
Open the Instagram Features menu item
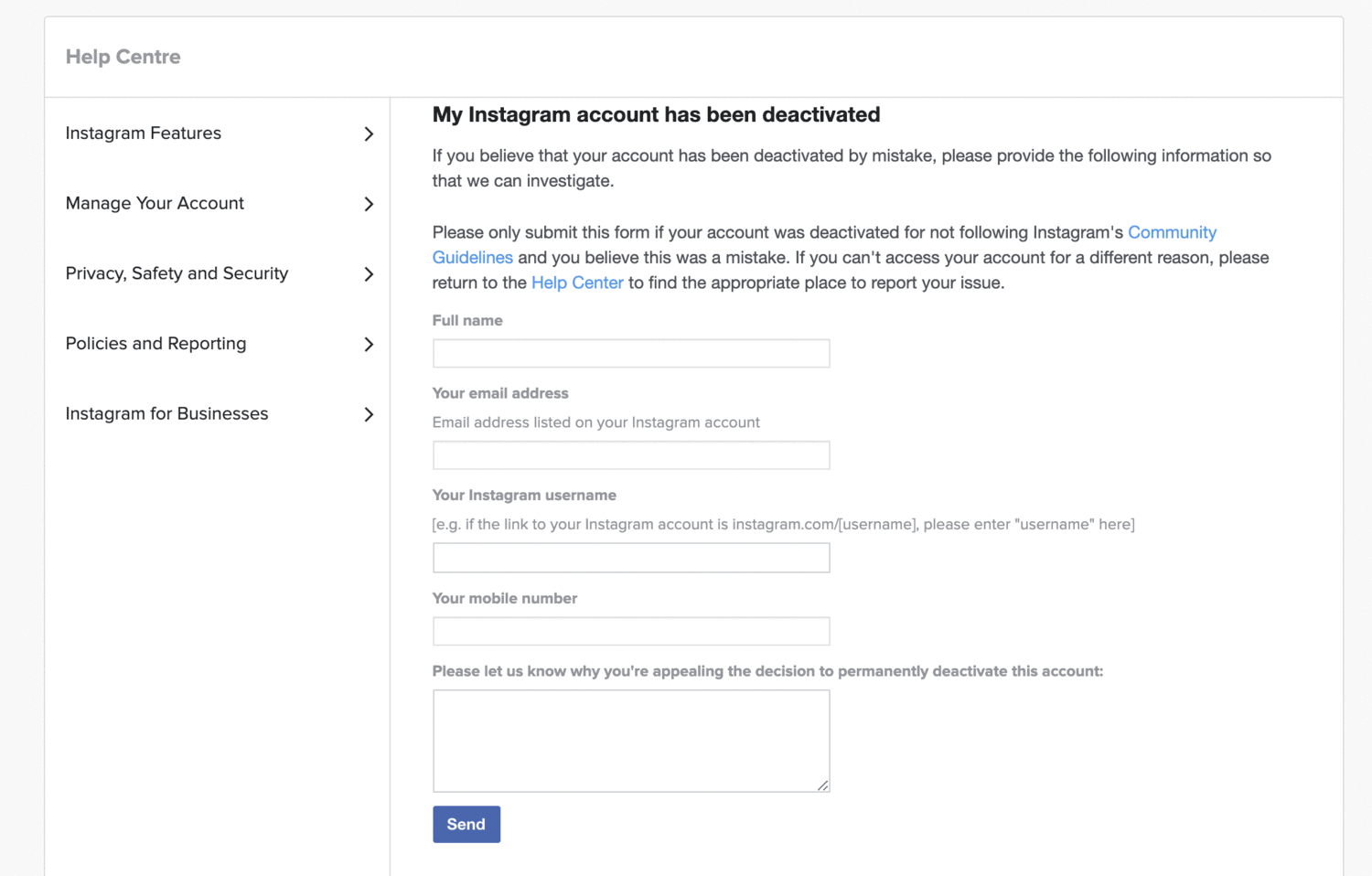(x=144, y=134)
